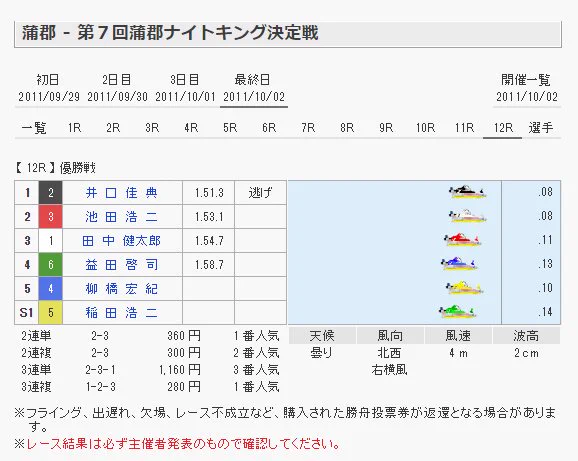Click the red number 3 lane badge
The width and height of the screenshot is (578, 461).
click(51, 216)
